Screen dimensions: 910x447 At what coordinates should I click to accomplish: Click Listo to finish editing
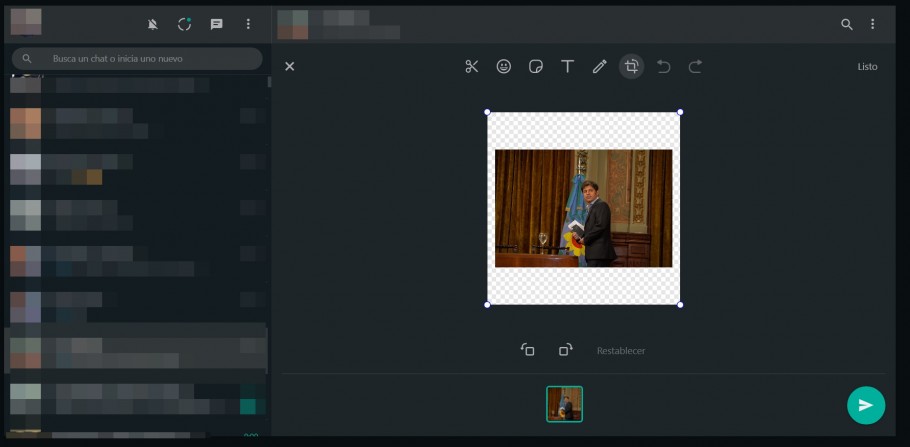[x=868, y=67]
